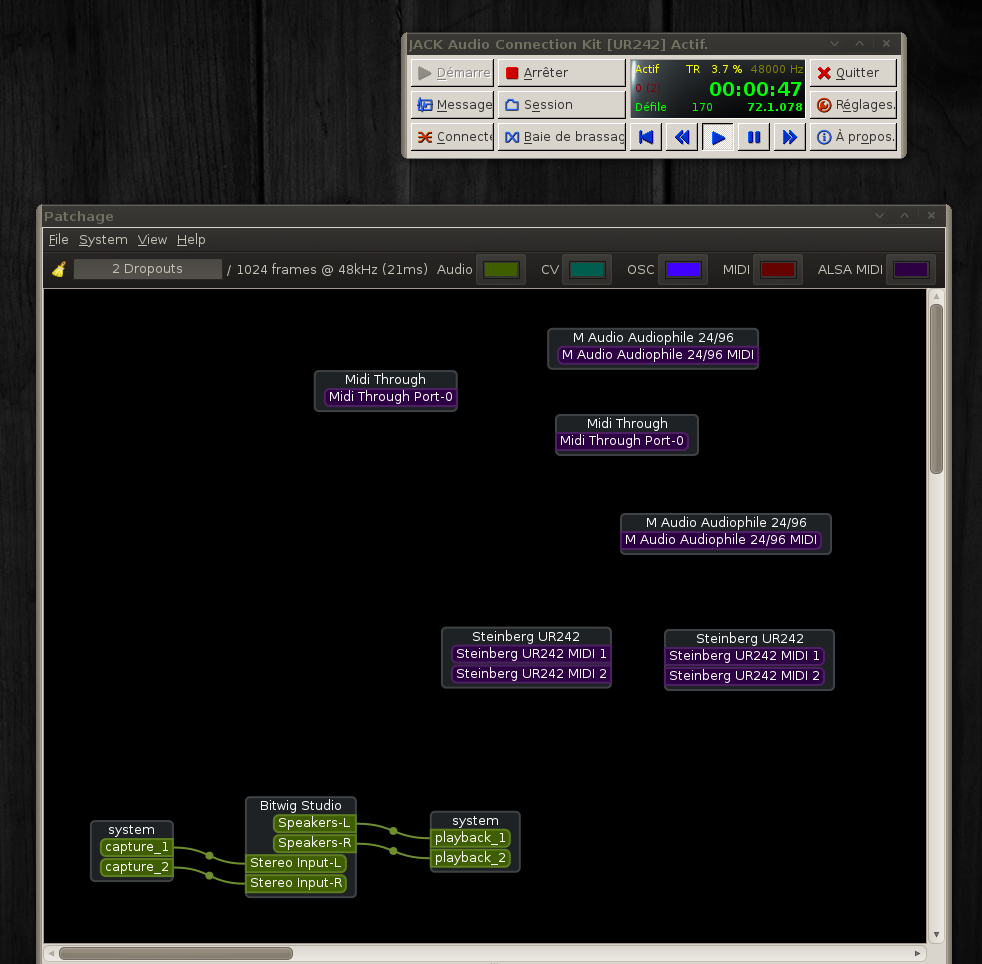
Task: Select Bitwig Studio Speakers-L port
Action: [x=314, y=823]
